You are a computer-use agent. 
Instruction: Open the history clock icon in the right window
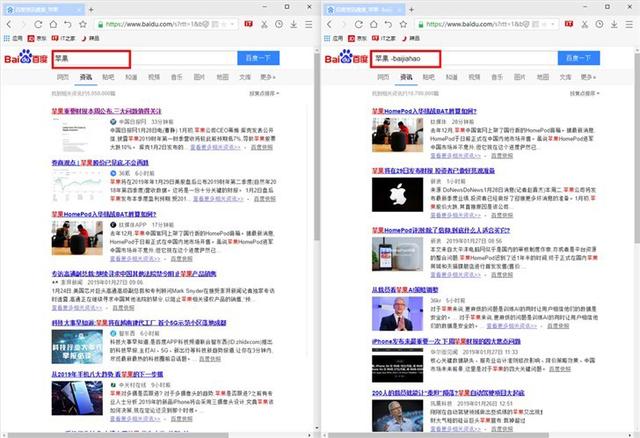[599, 24]
